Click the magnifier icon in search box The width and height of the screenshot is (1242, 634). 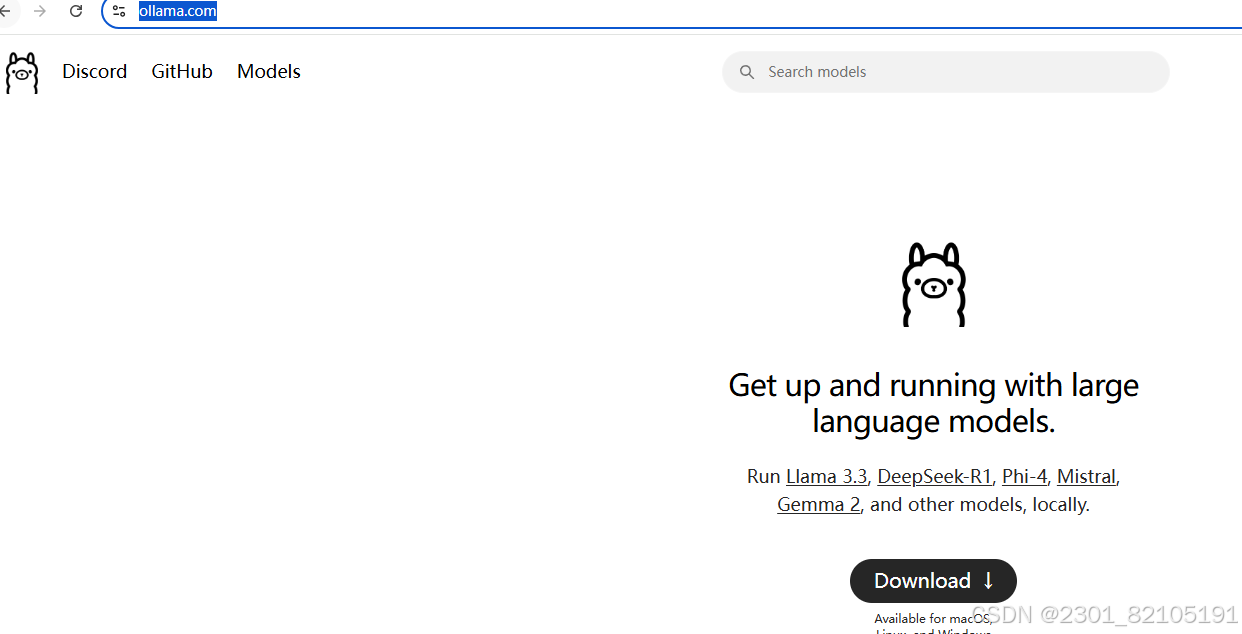[747, 72]
